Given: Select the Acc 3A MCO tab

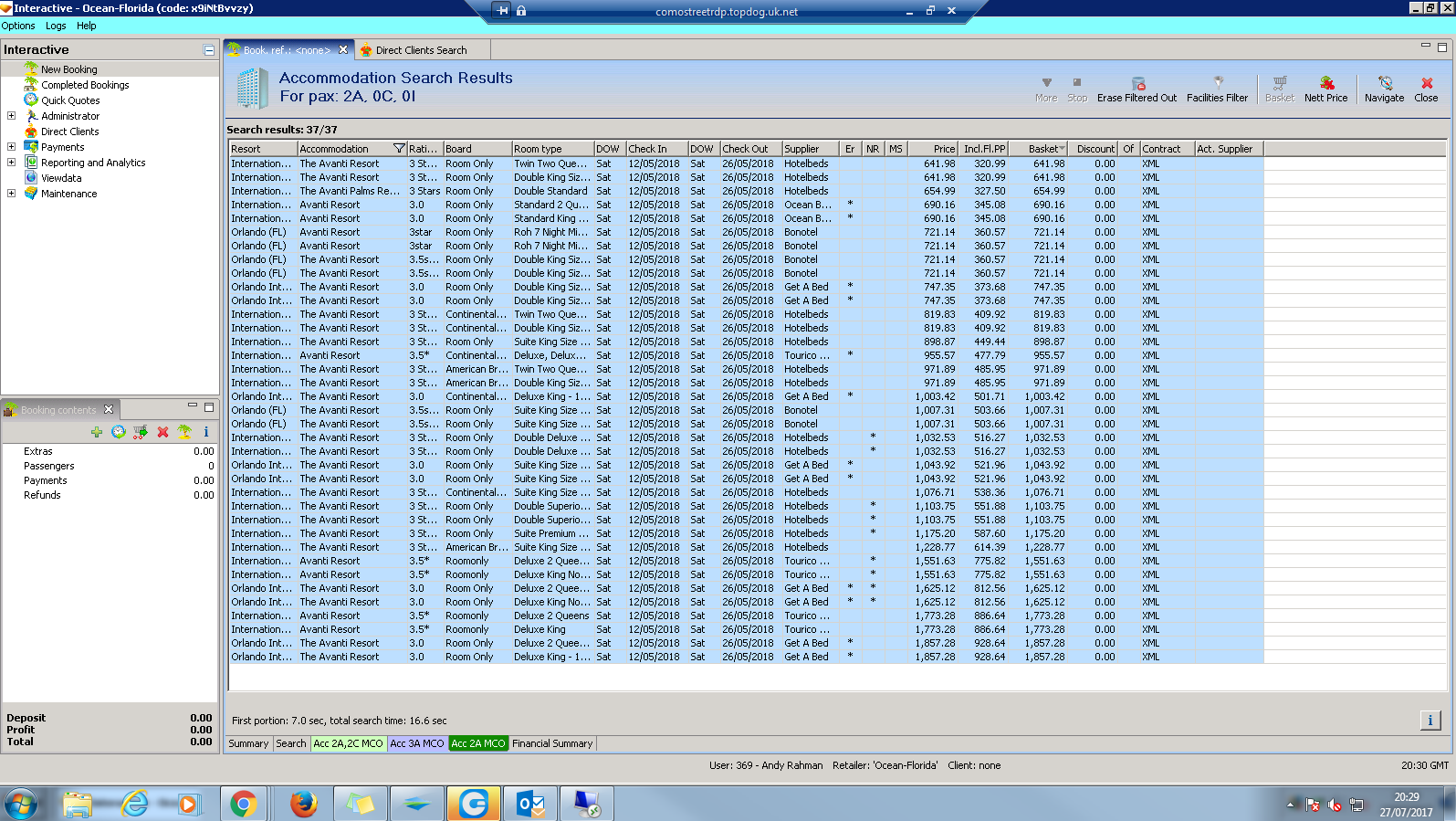Looking at the screenshot, I should (417, 743).
